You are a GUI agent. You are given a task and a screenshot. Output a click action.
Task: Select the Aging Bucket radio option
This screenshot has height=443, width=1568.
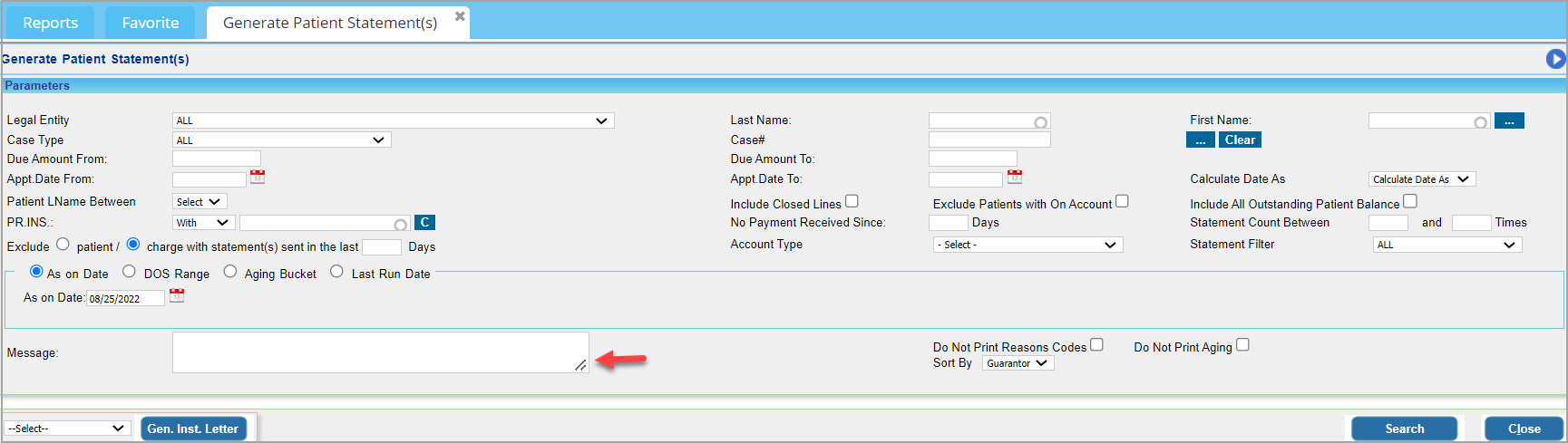230,272
